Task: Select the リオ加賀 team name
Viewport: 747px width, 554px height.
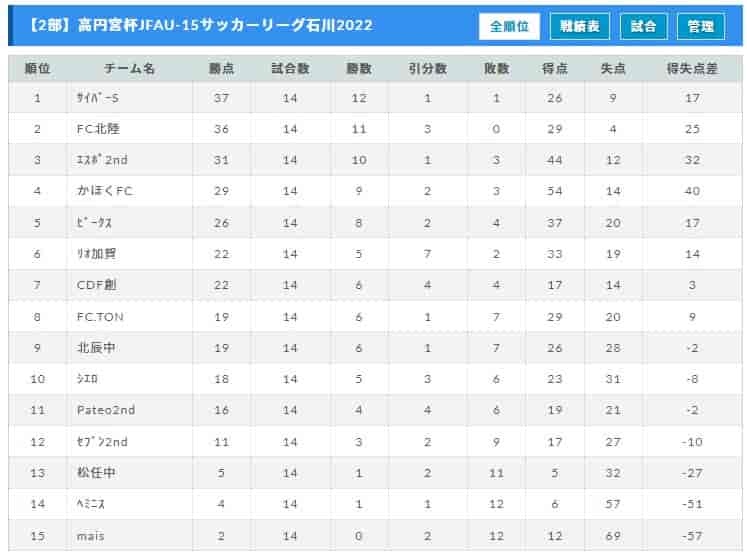Action: point(96,253)
